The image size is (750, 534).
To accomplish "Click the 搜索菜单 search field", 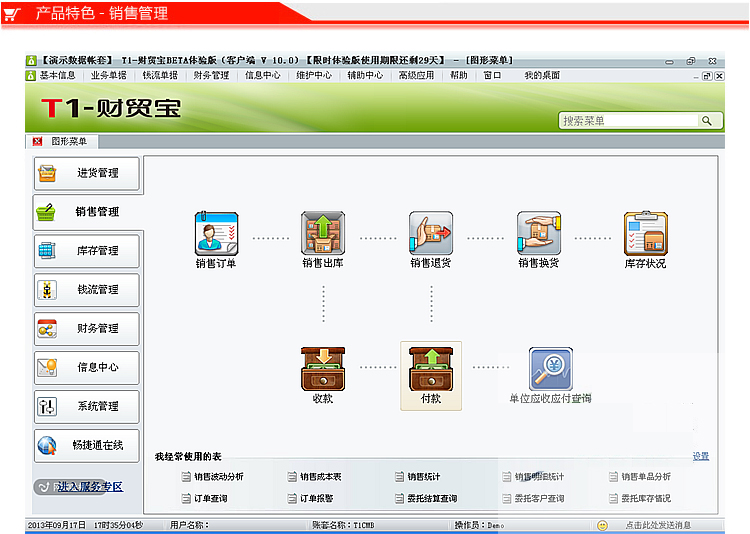I will click(629, 121).
